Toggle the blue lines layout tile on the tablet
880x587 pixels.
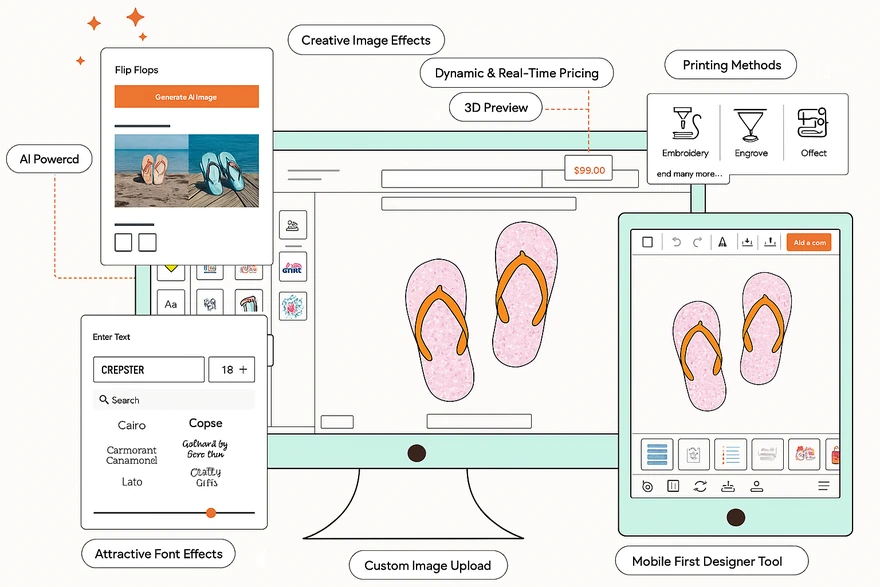point(656,453)
